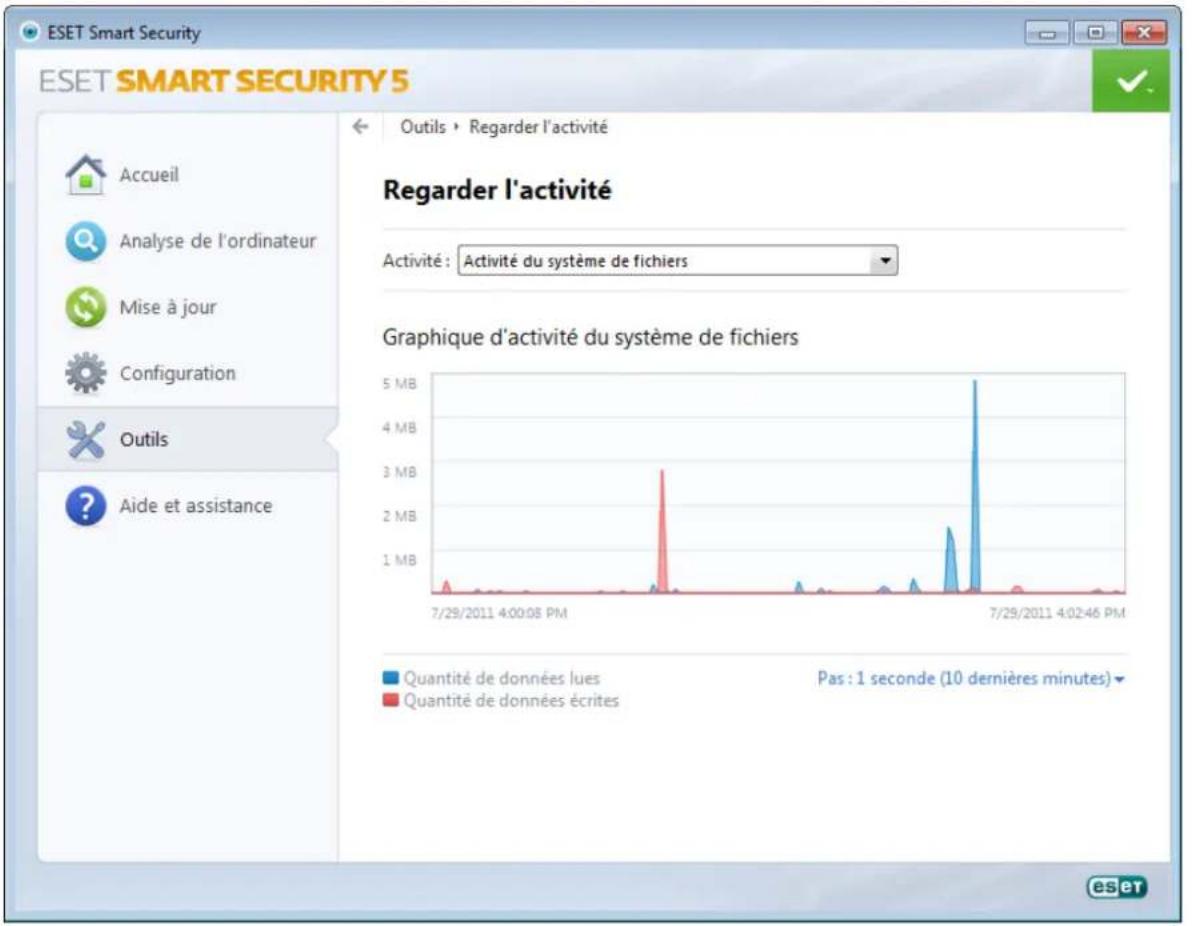Viewport: 1192px width, 926px height.
Task: Click the 7/29/2011 4:02:46 PM timestamp
Action: click(x=1057, y=613)
